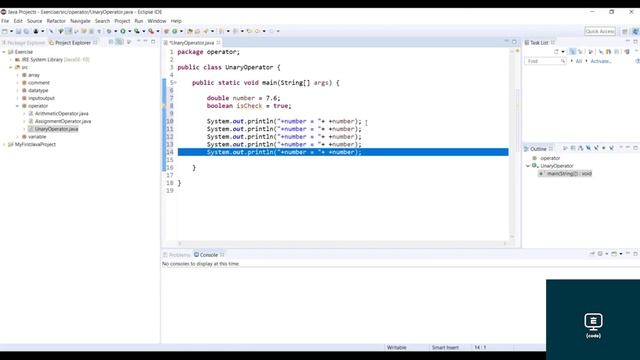Open the Source menu

point(34,21)
